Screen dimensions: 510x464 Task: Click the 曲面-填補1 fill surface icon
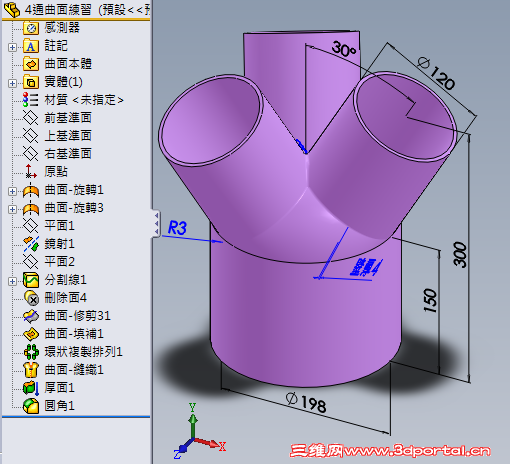pyautogui.click(x=31, y=334)
